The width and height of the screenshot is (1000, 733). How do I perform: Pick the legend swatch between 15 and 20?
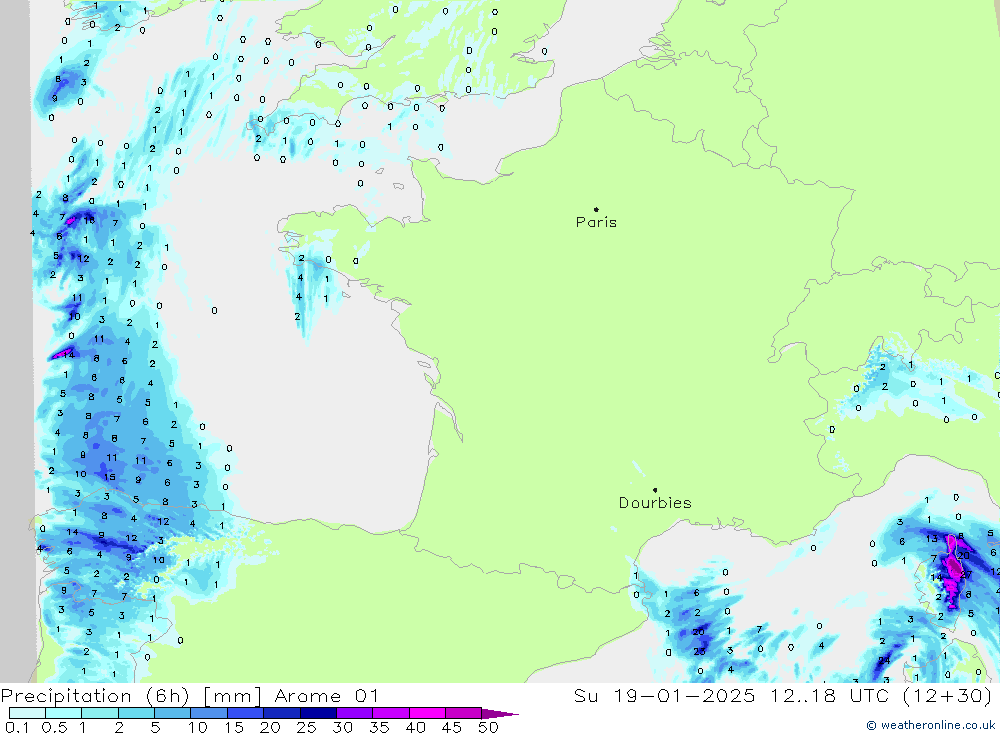pos(245,713)
